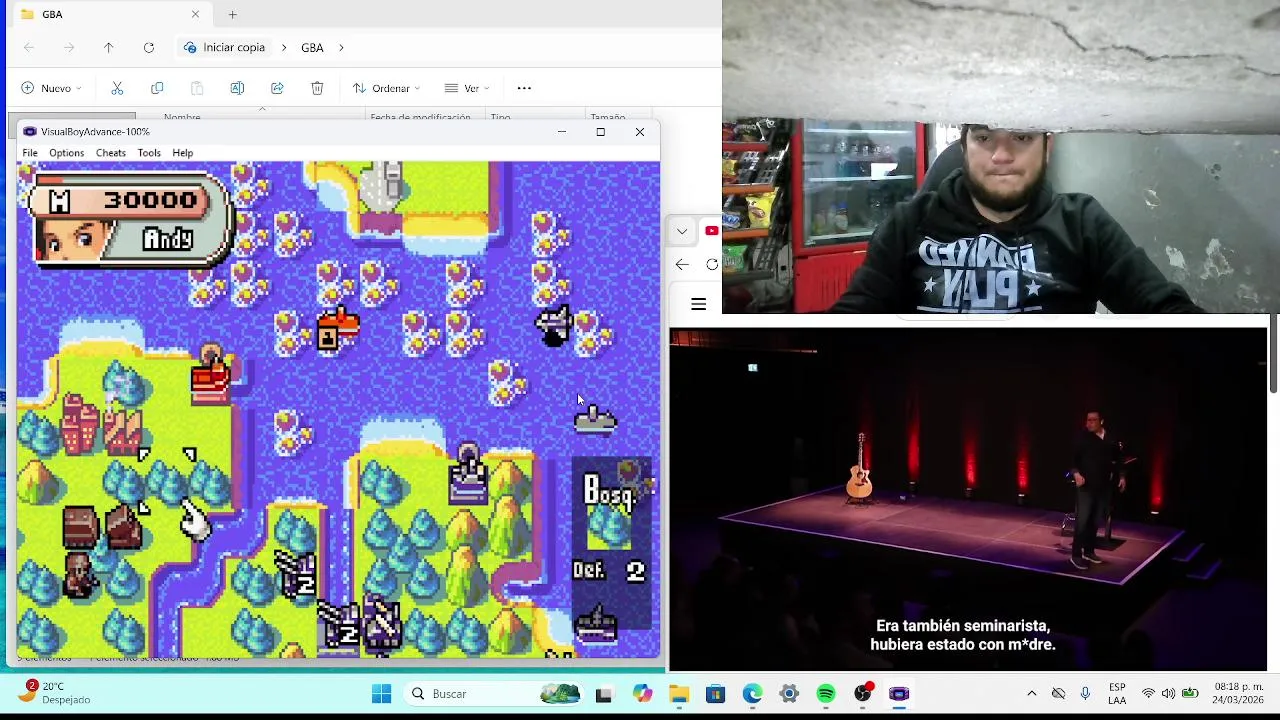Go up one folder in File Explorer
Image resolution: width=1280 pixels, height=720 pixels.
point(108,47)
